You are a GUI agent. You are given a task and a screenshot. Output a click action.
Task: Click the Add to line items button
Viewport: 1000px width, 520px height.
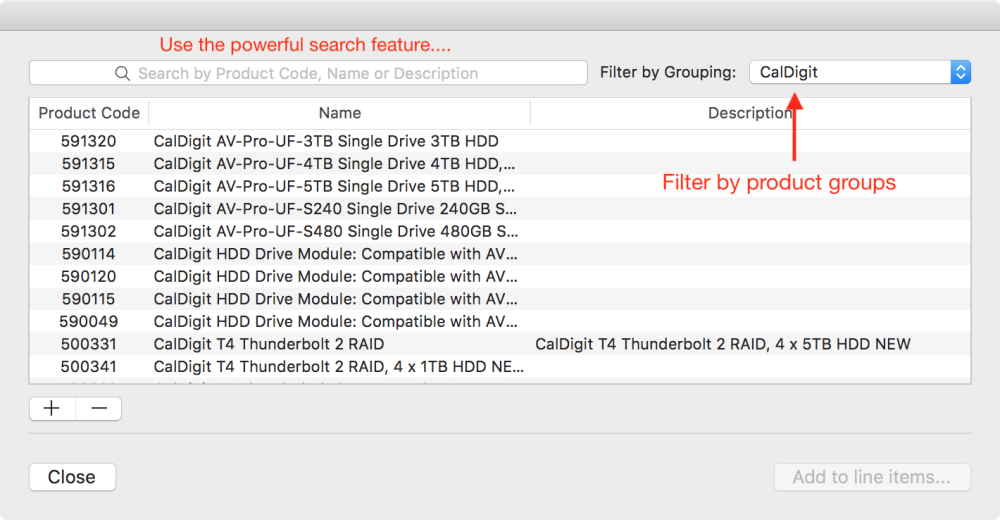(x=872, y=477)
